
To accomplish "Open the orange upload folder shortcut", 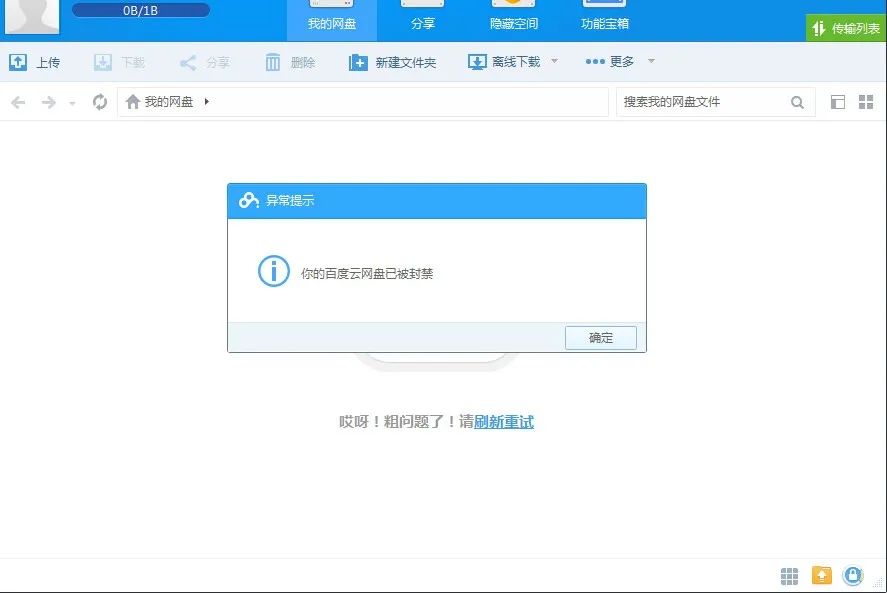I will point(821,575).
